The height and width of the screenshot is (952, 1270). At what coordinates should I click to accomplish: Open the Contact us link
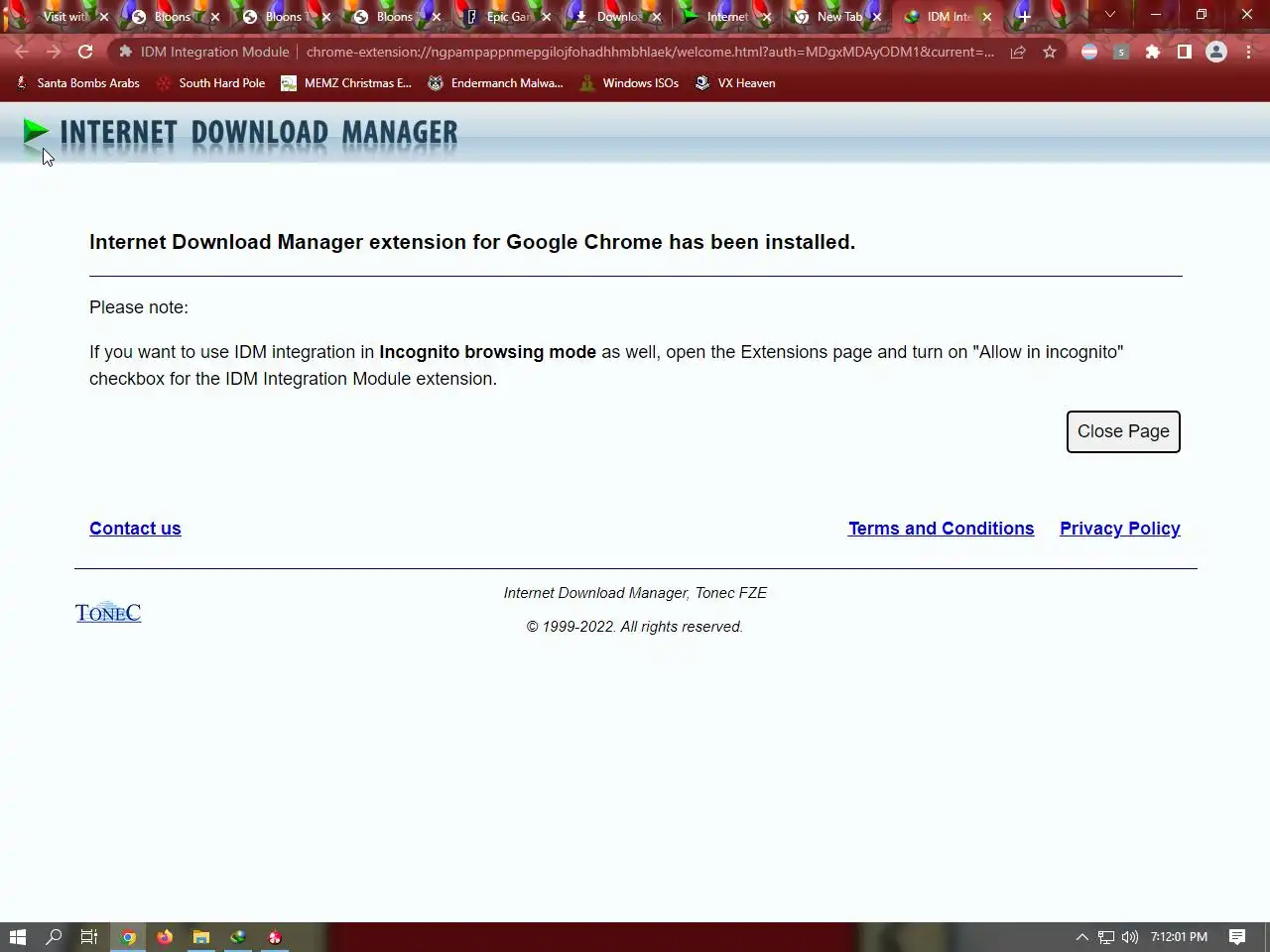point(135,529)
